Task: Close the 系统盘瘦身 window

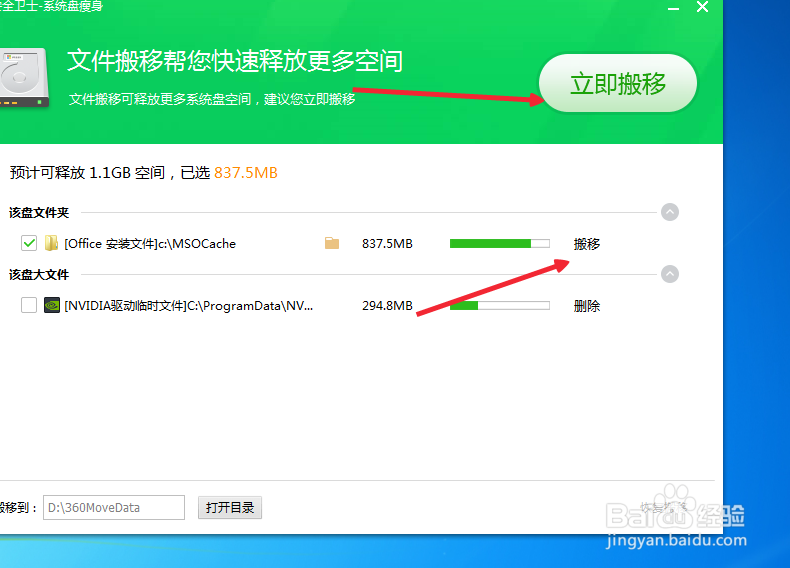Action: point(702,7)
